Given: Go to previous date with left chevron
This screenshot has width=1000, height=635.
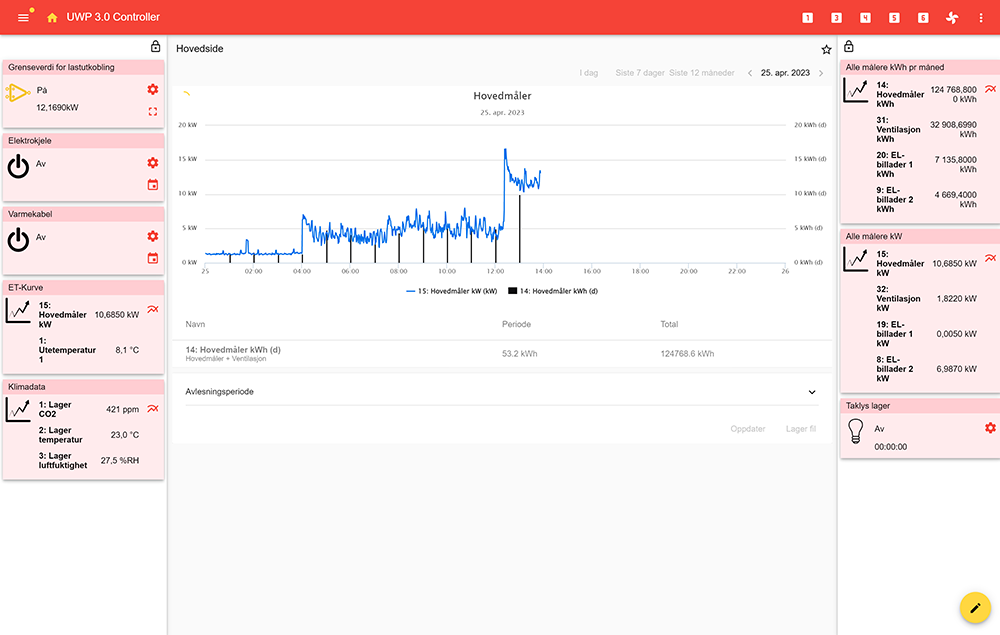Looking at the screenshot, I should [750, 73].
